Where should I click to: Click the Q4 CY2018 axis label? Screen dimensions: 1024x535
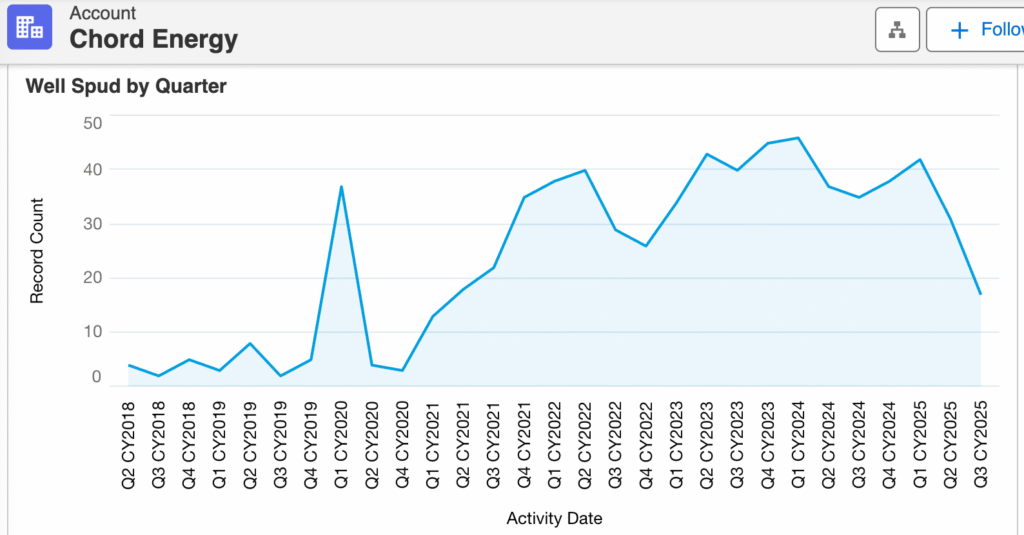coord(189,446)
